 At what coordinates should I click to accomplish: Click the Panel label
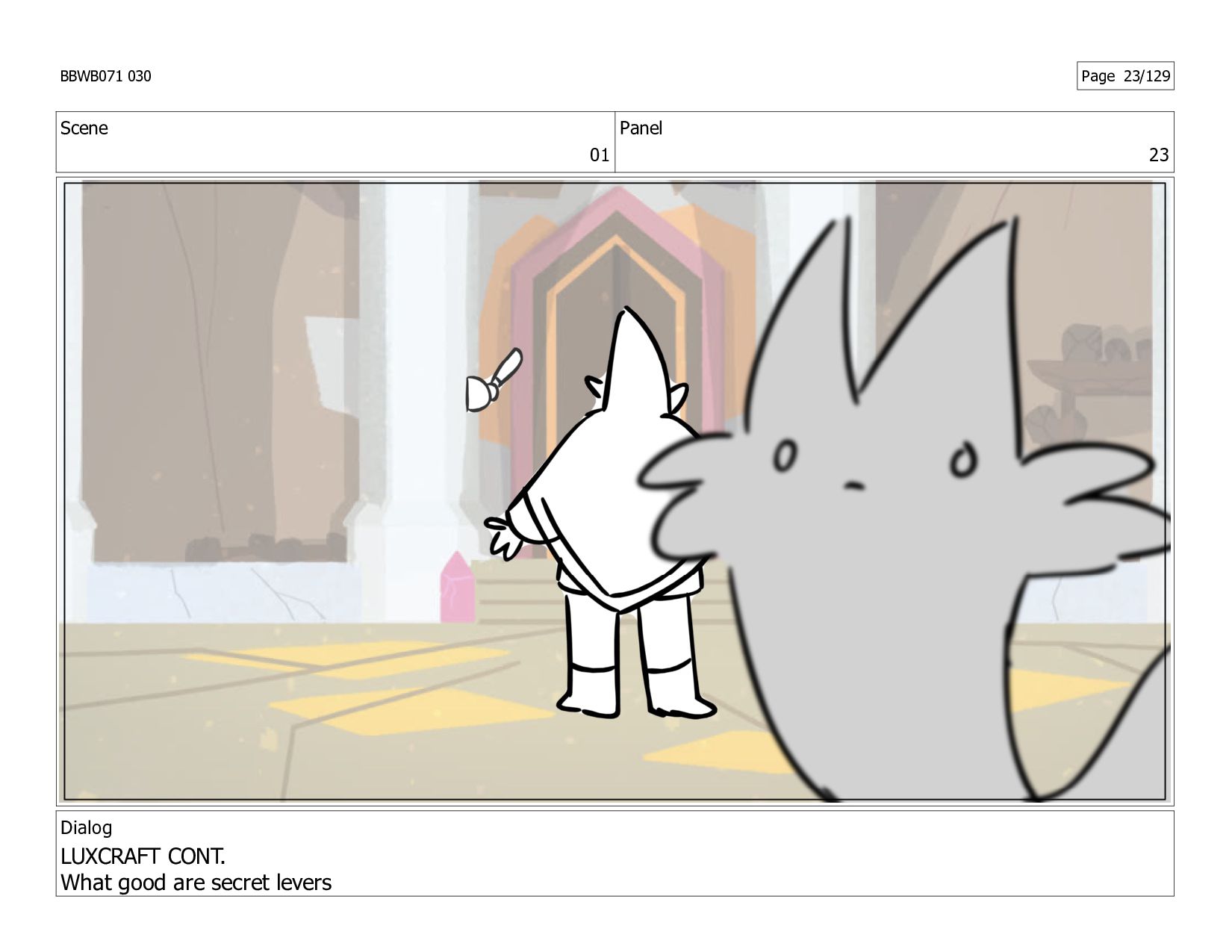[641, 128]
